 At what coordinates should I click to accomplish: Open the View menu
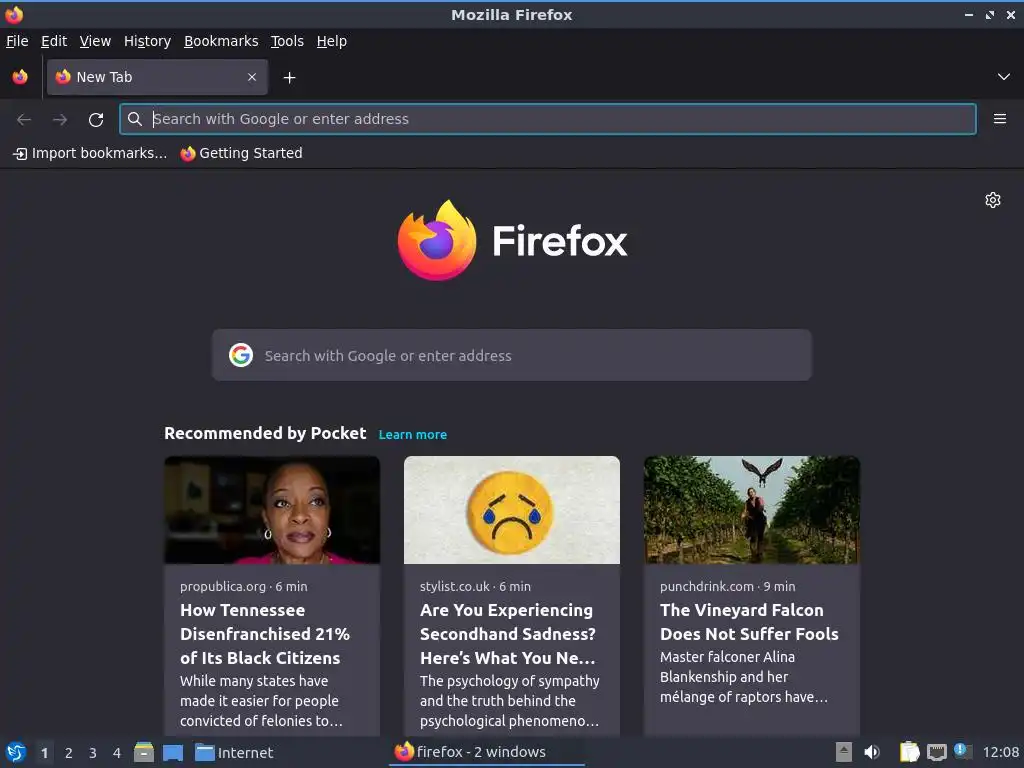[95, 41]
